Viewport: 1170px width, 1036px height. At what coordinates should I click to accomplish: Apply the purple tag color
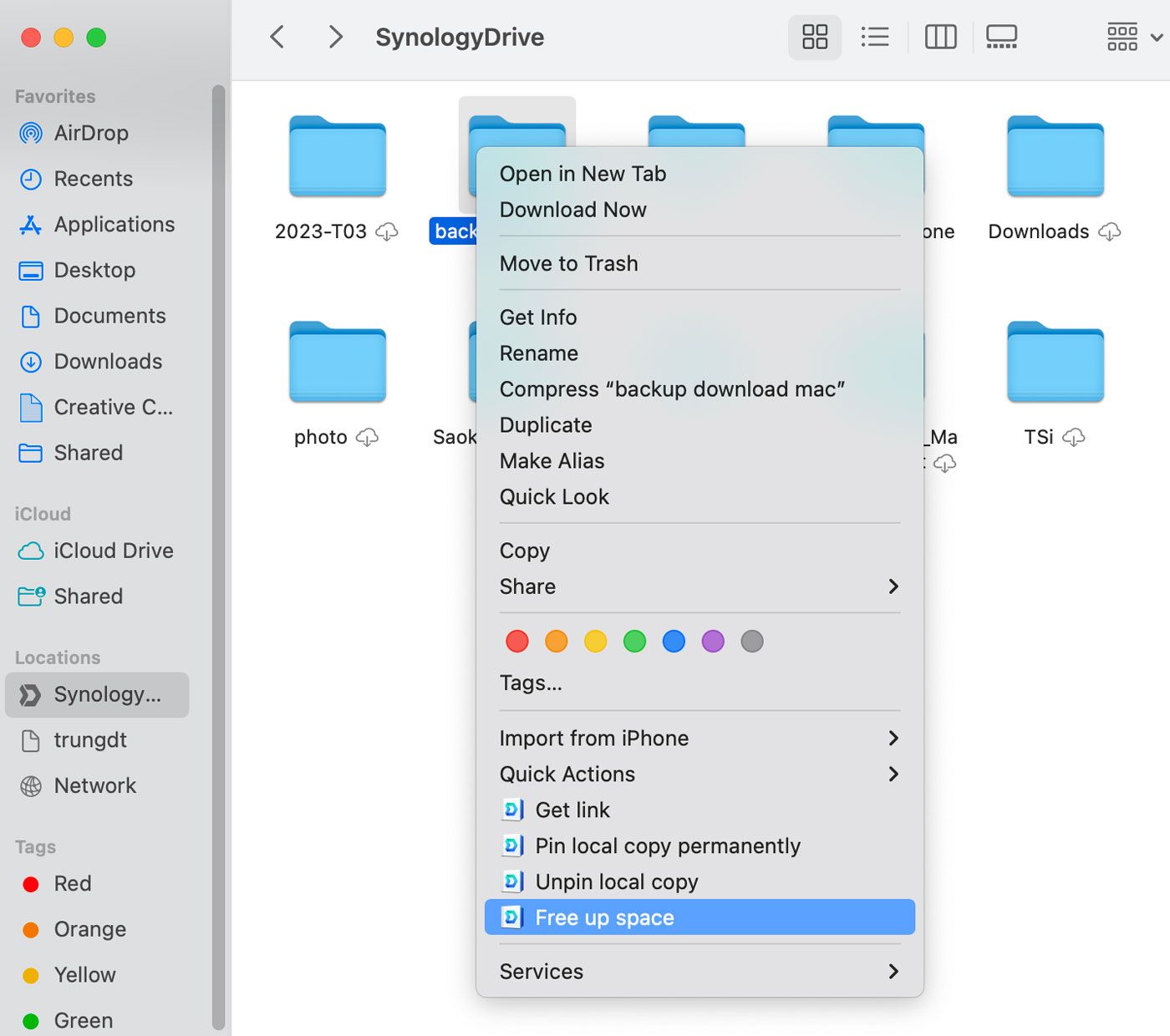point(713,641)
